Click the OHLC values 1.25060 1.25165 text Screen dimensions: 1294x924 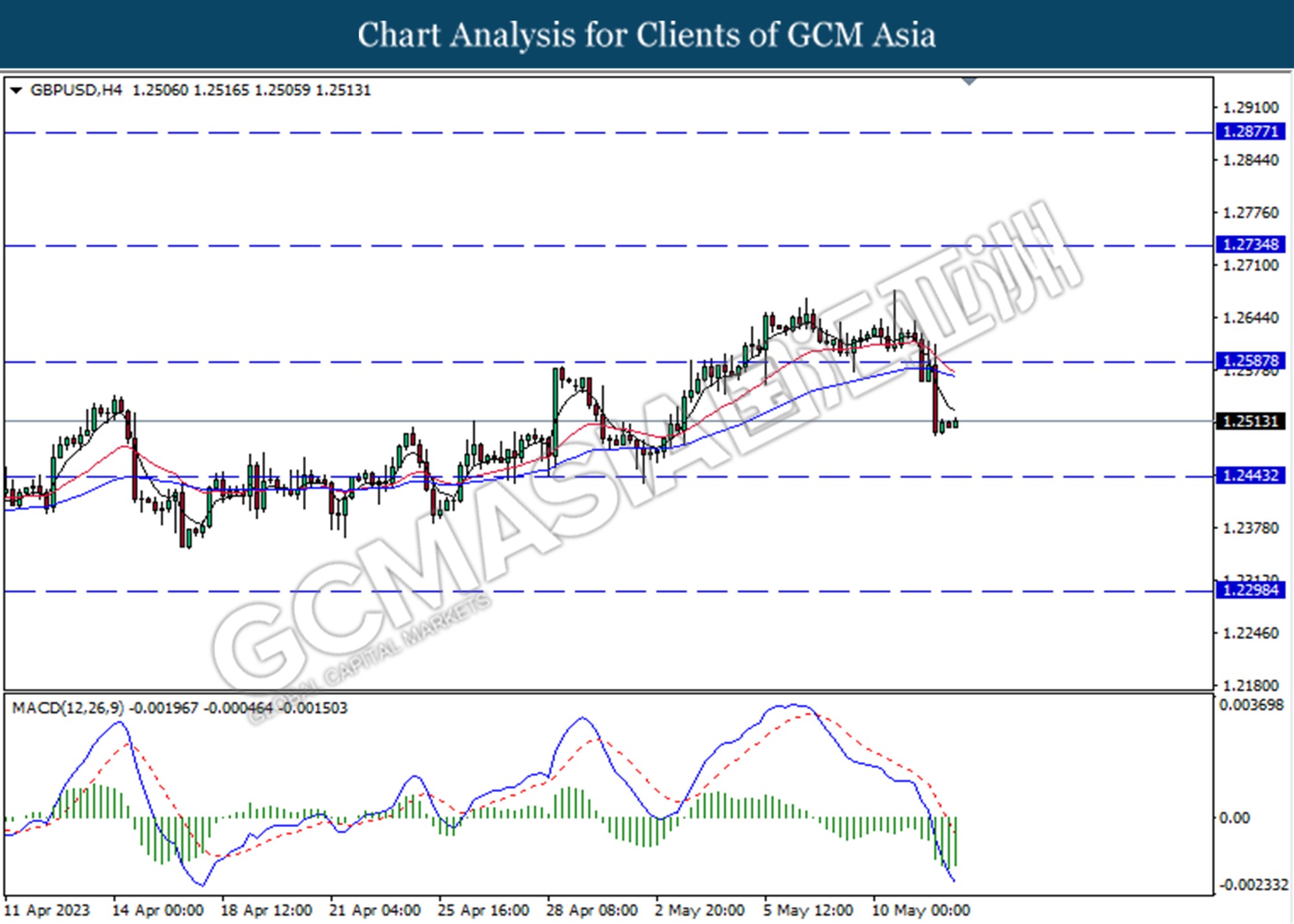[191, 90]
